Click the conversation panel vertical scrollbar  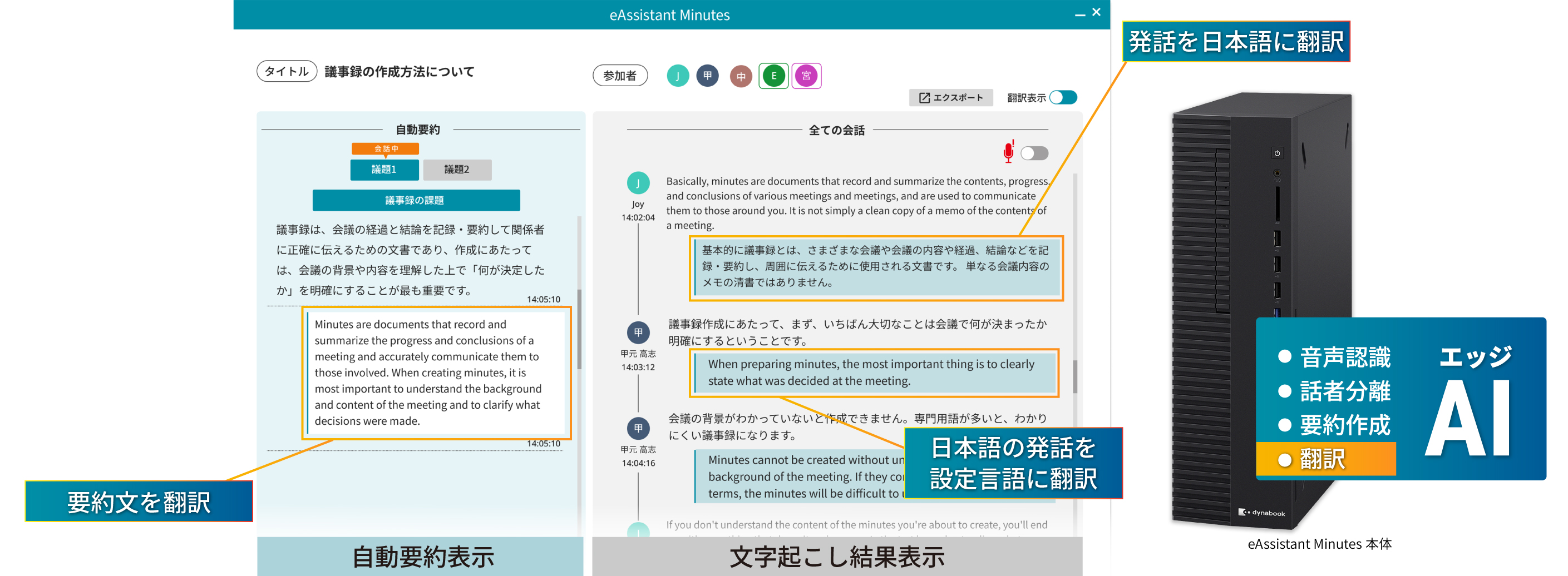(1075, 376)
